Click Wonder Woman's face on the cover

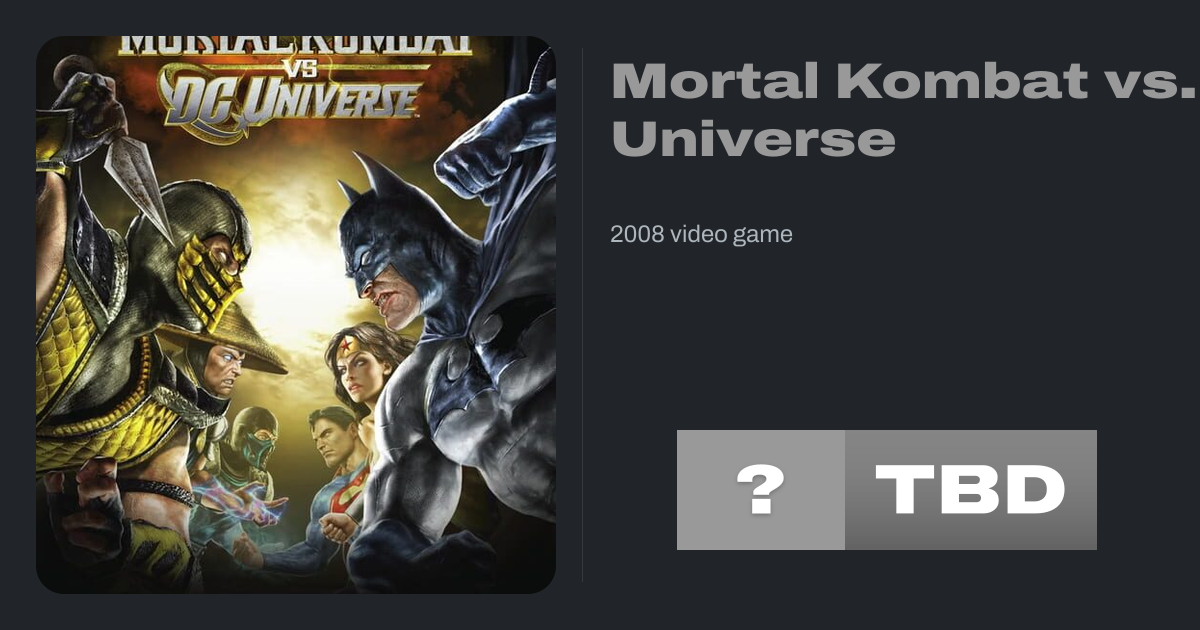click(357, 367)
